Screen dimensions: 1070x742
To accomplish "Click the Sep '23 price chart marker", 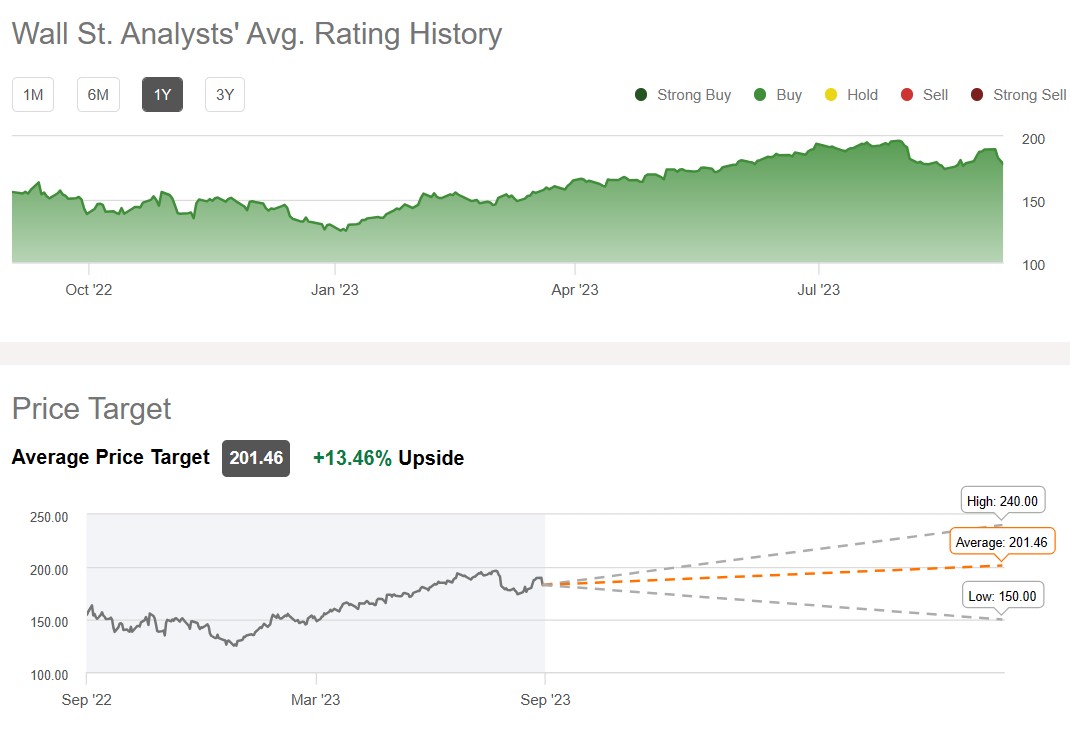I will coord(545,700).
